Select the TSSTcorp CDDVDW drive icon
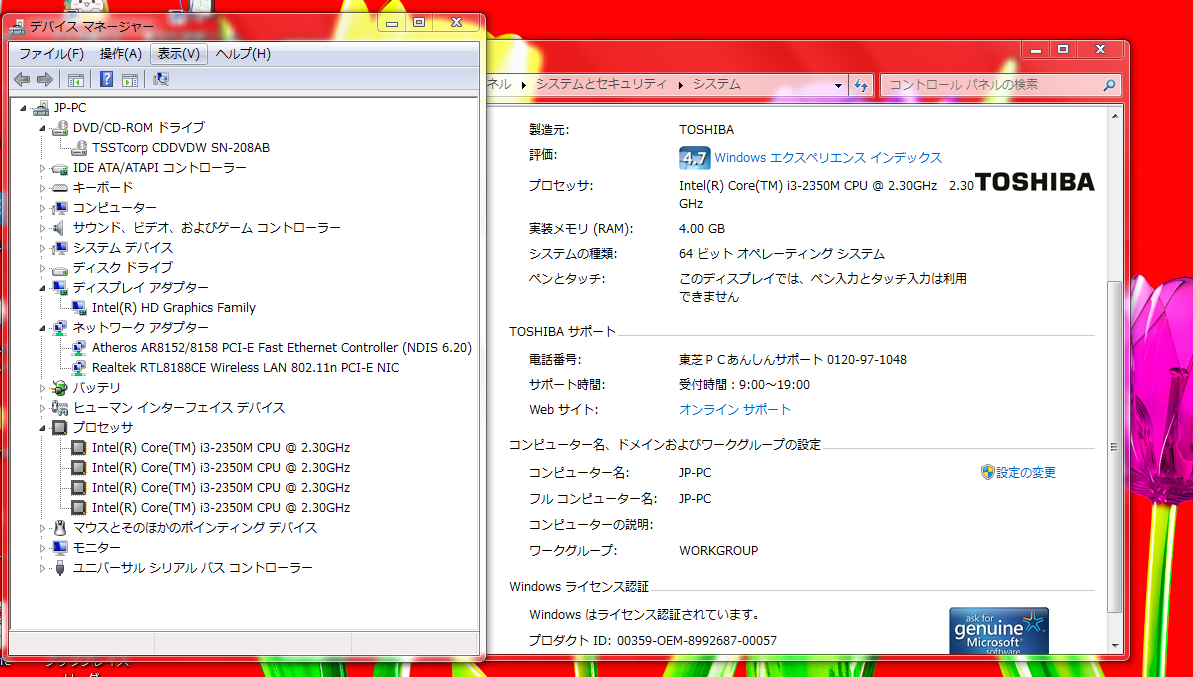The height and width of the screenshot is (677, 1193). pyautogui.click(x=79, y=148)
